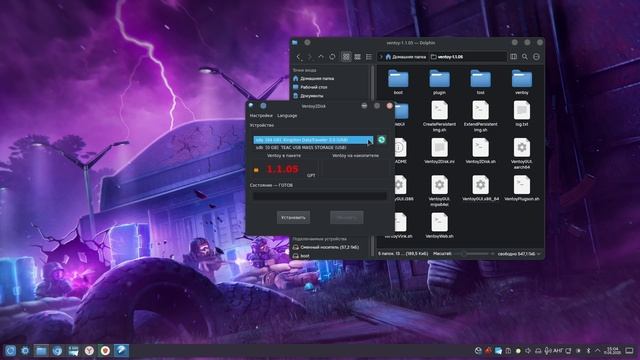640x360 pixels.
Task: Open system settings gear from taskbar
Action: pyautogui.click(x=25, y=351)
